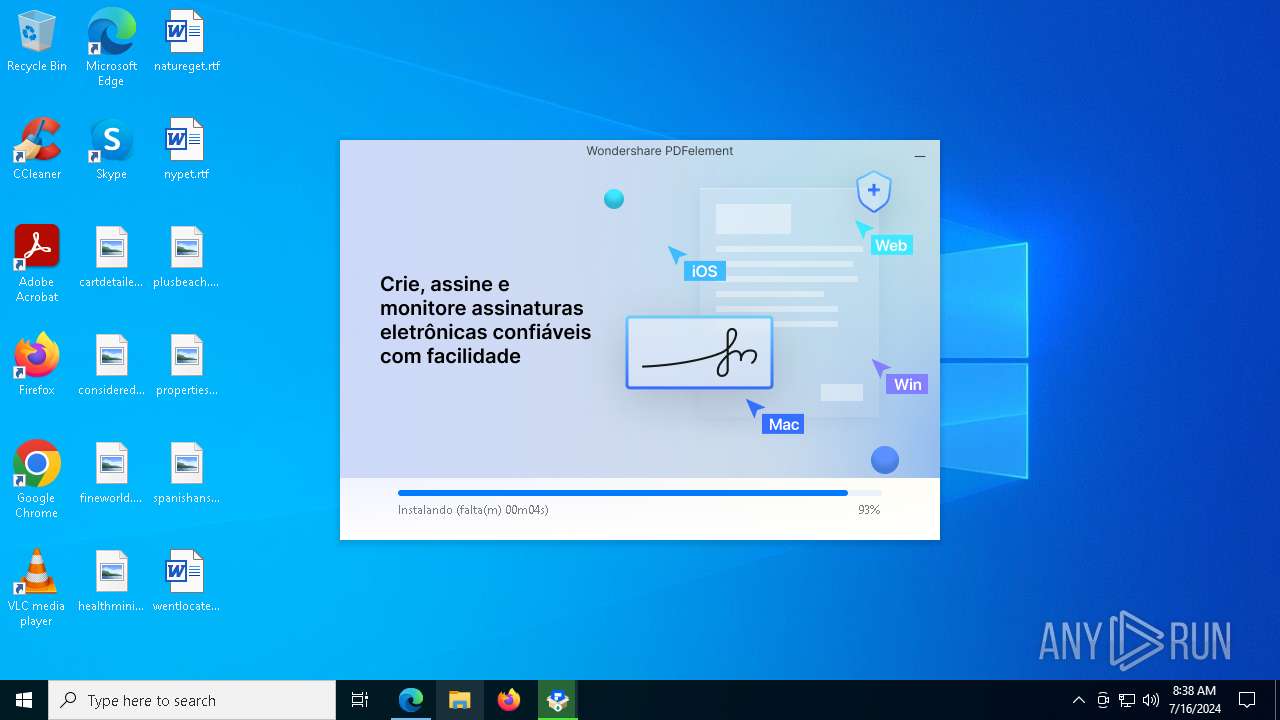Viewport: 1280px width, 720px height.
Task: Open Firefox from the taskbar
Action: [x=509, y=700]
